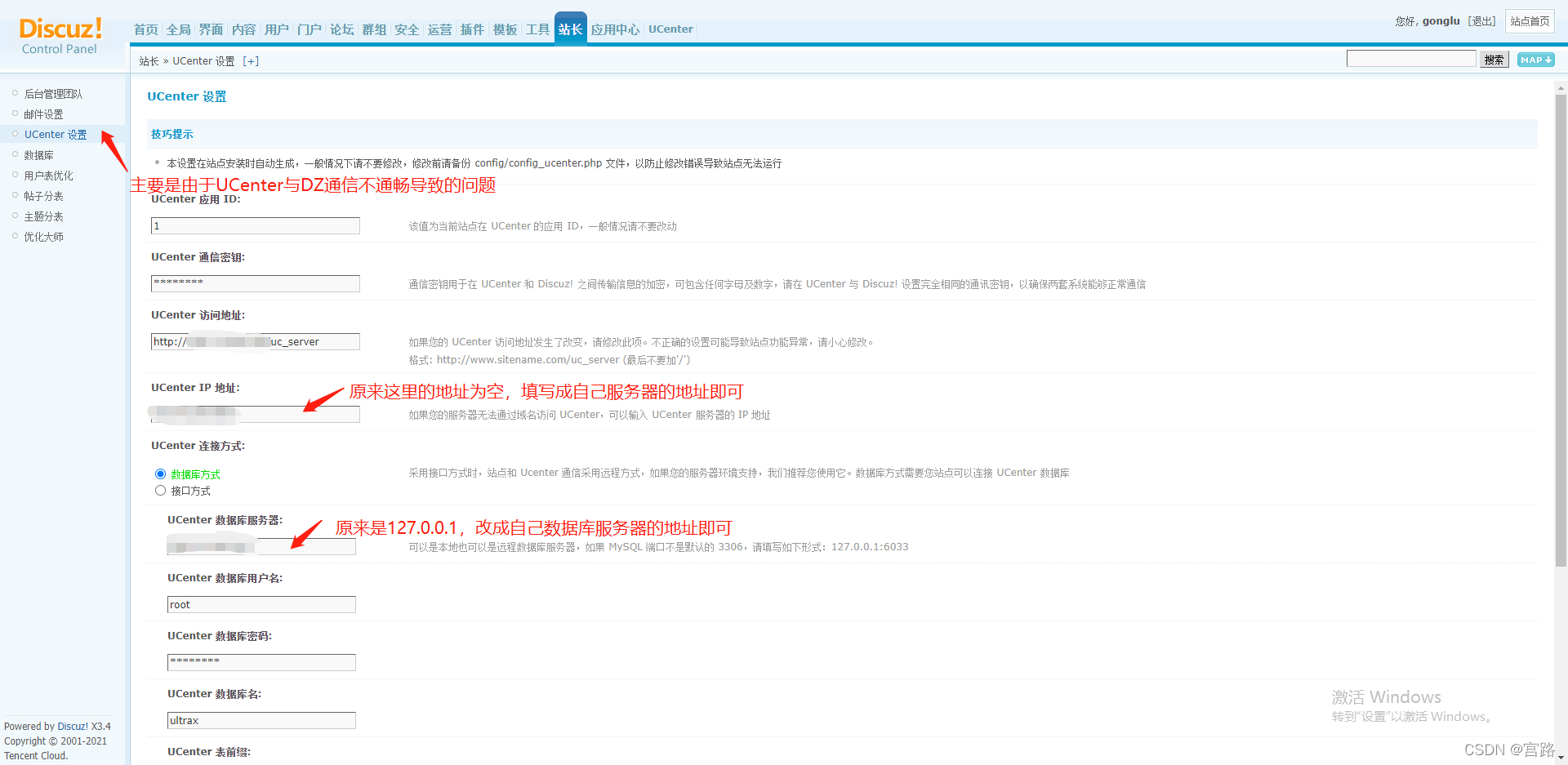Select the active 站长 tab
The height and width of the screenshot is (765, 1568).
pos(571,29)
